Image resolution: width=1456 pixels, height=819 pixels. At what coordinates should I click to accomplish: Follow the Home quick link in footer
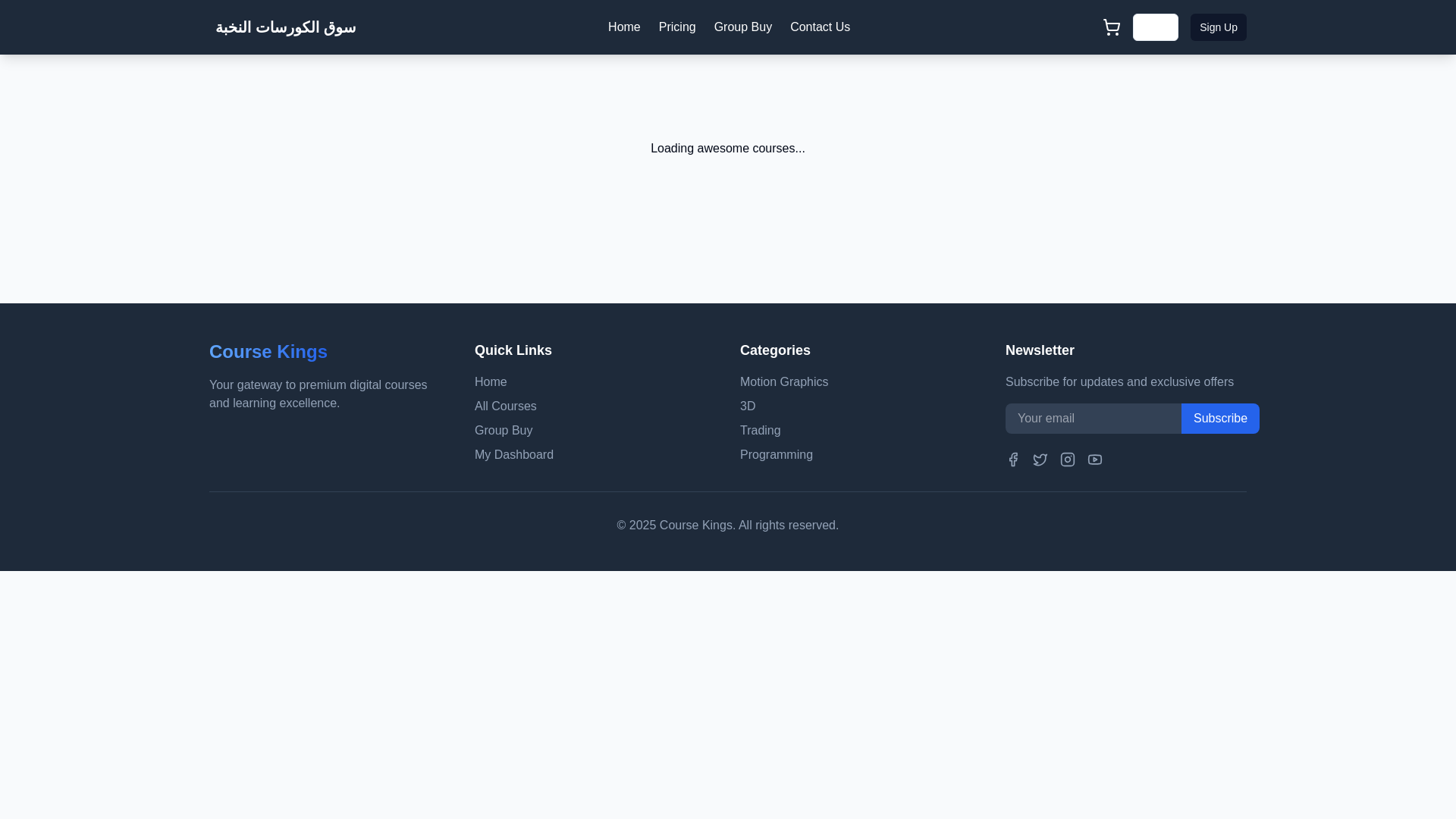tap(491, 382)
